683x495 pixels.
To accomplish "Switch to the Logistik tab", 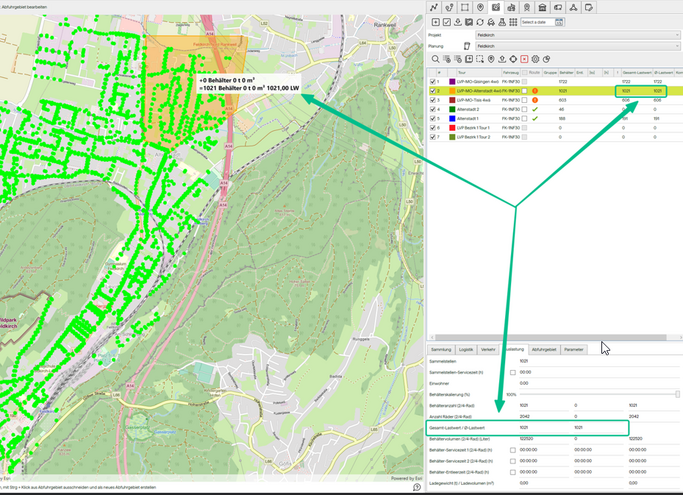I will 466,349.
